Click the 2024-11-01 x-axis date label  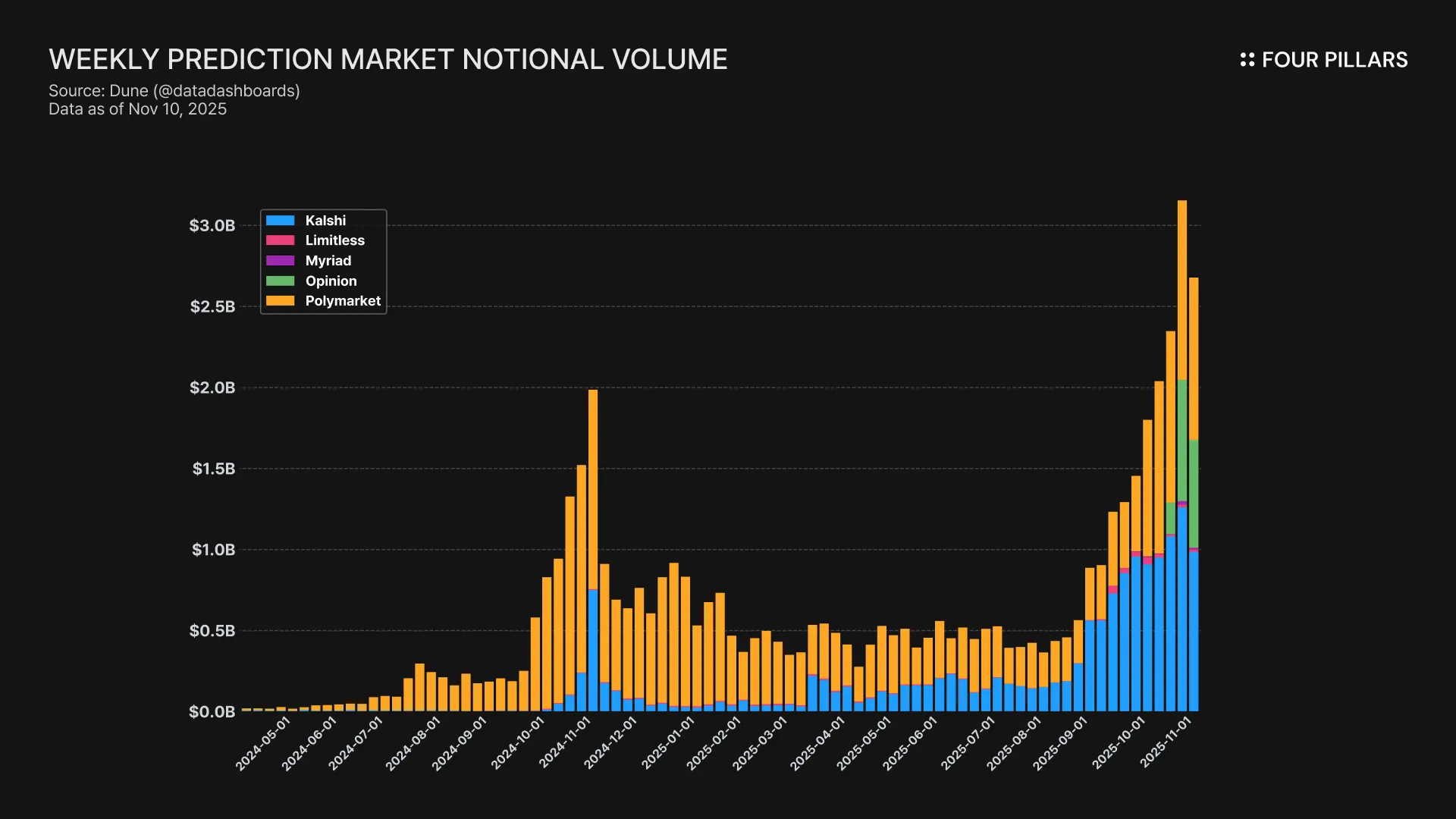coord(565,742)
